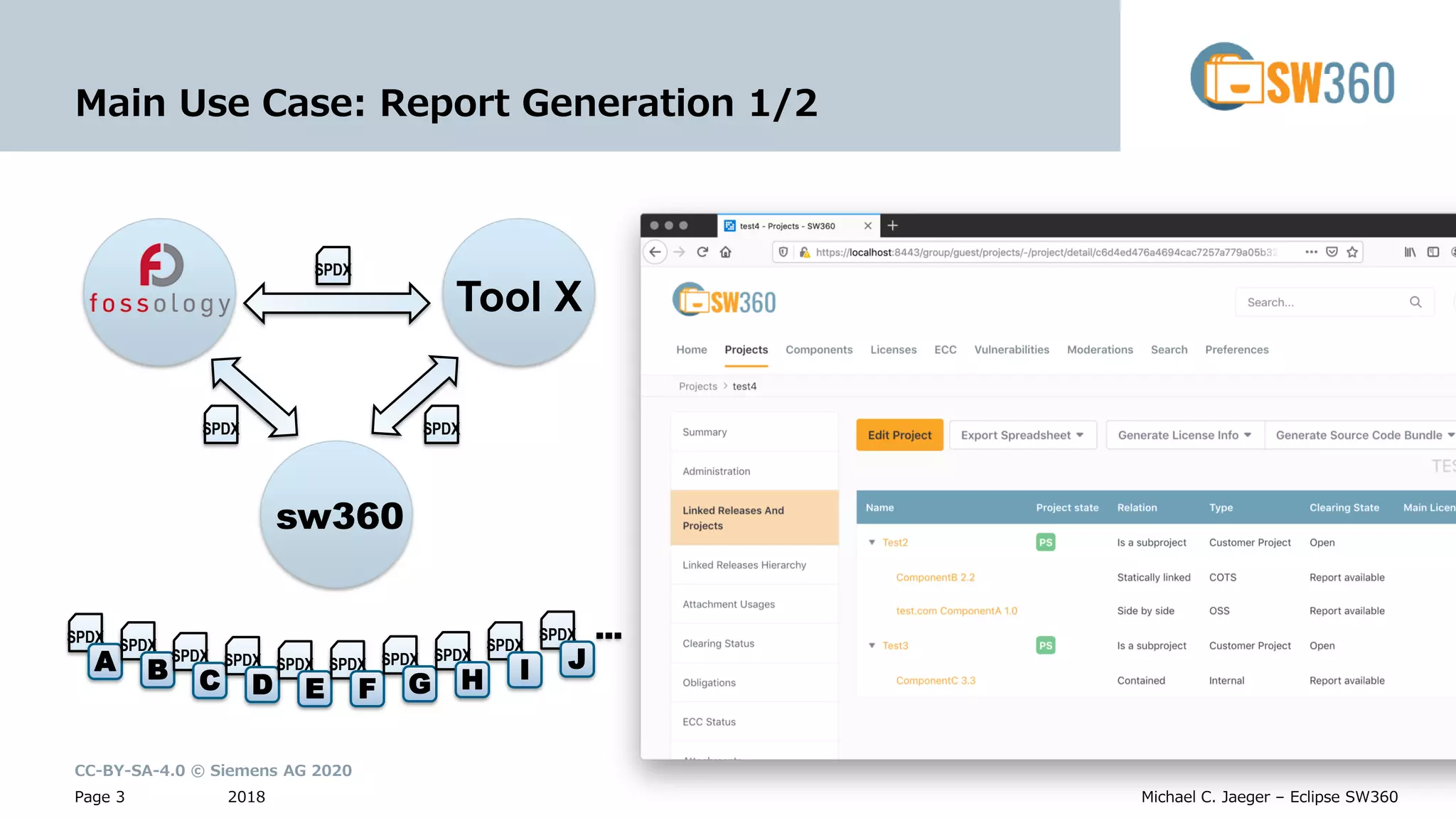Open a new browser tab with plus icon
Viewport: 1456px width, 818px height.
pyautogui.click(x=893, y=226)
